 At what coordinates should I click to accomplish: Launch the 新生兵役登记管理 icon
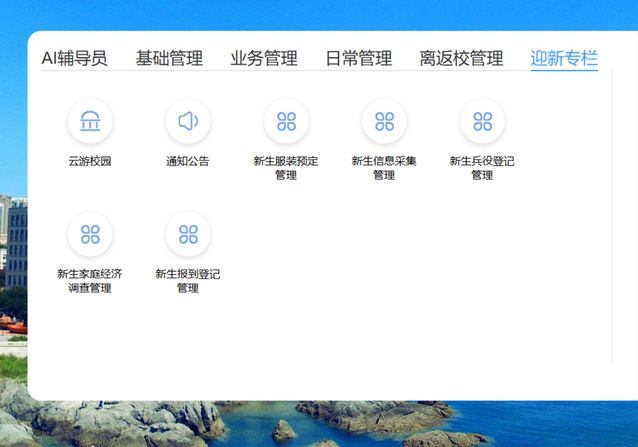(x=482, y=122)
